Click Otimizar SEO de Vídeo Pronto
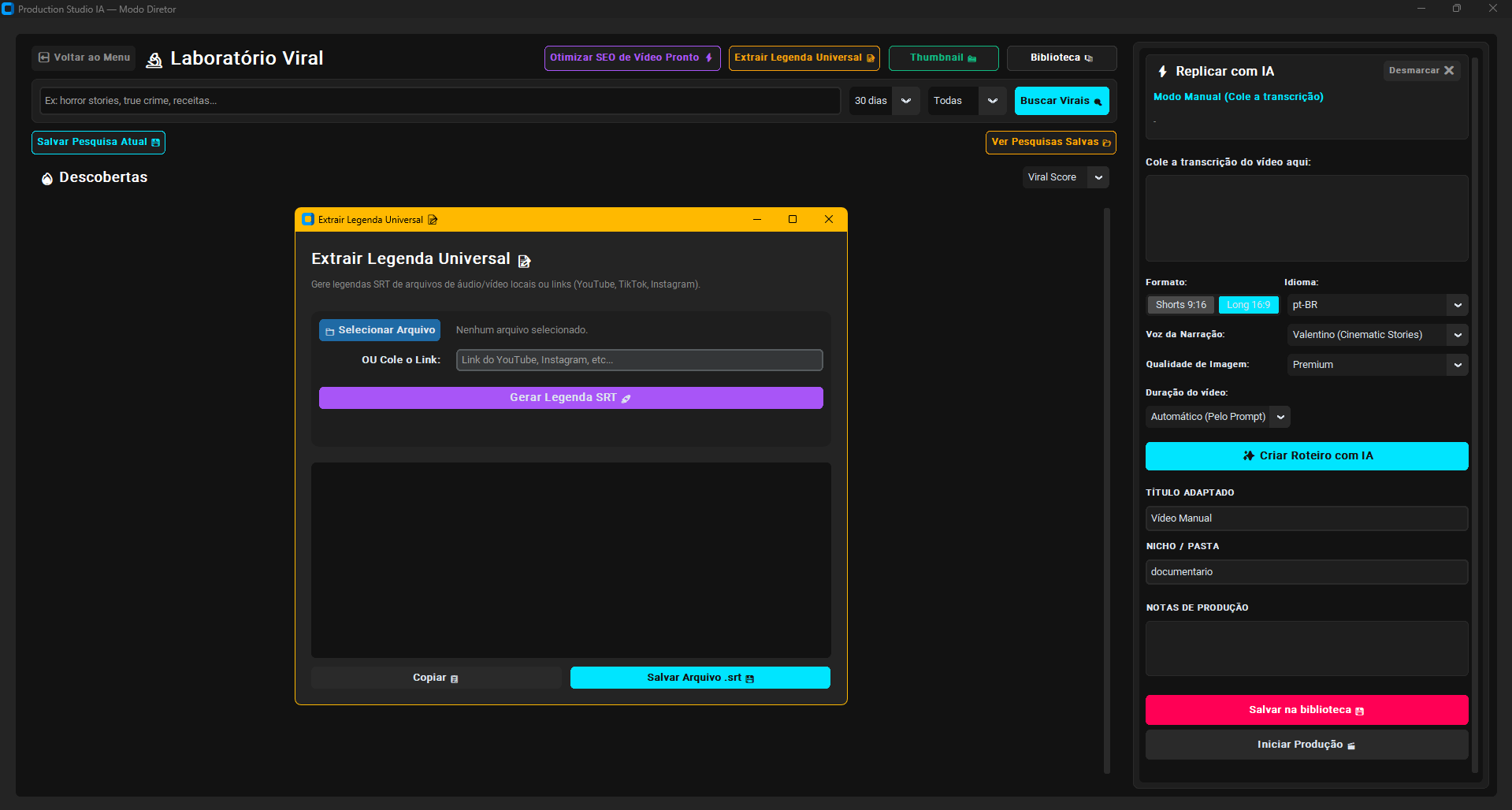This screenshot has width=1512, height=810. point(632,58)
